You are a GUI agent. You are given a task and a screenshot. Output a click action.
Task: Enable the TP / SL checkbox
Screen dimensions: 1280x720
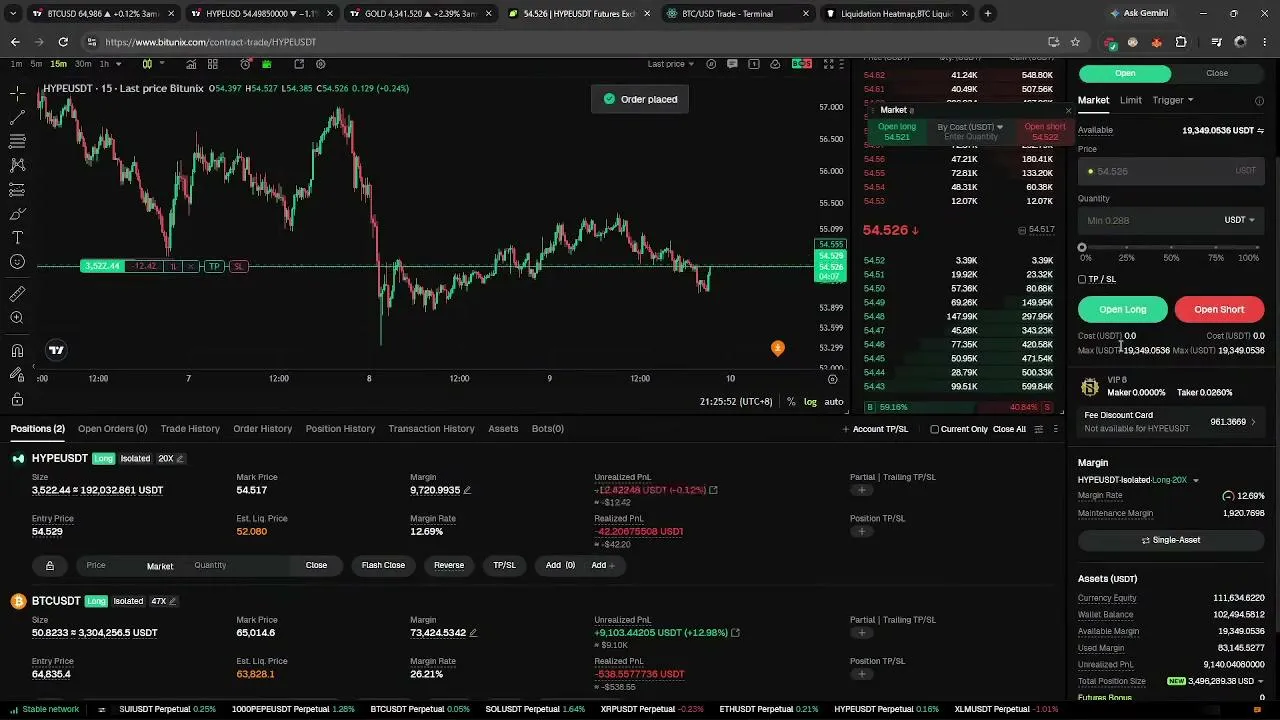pos(1082,280)
